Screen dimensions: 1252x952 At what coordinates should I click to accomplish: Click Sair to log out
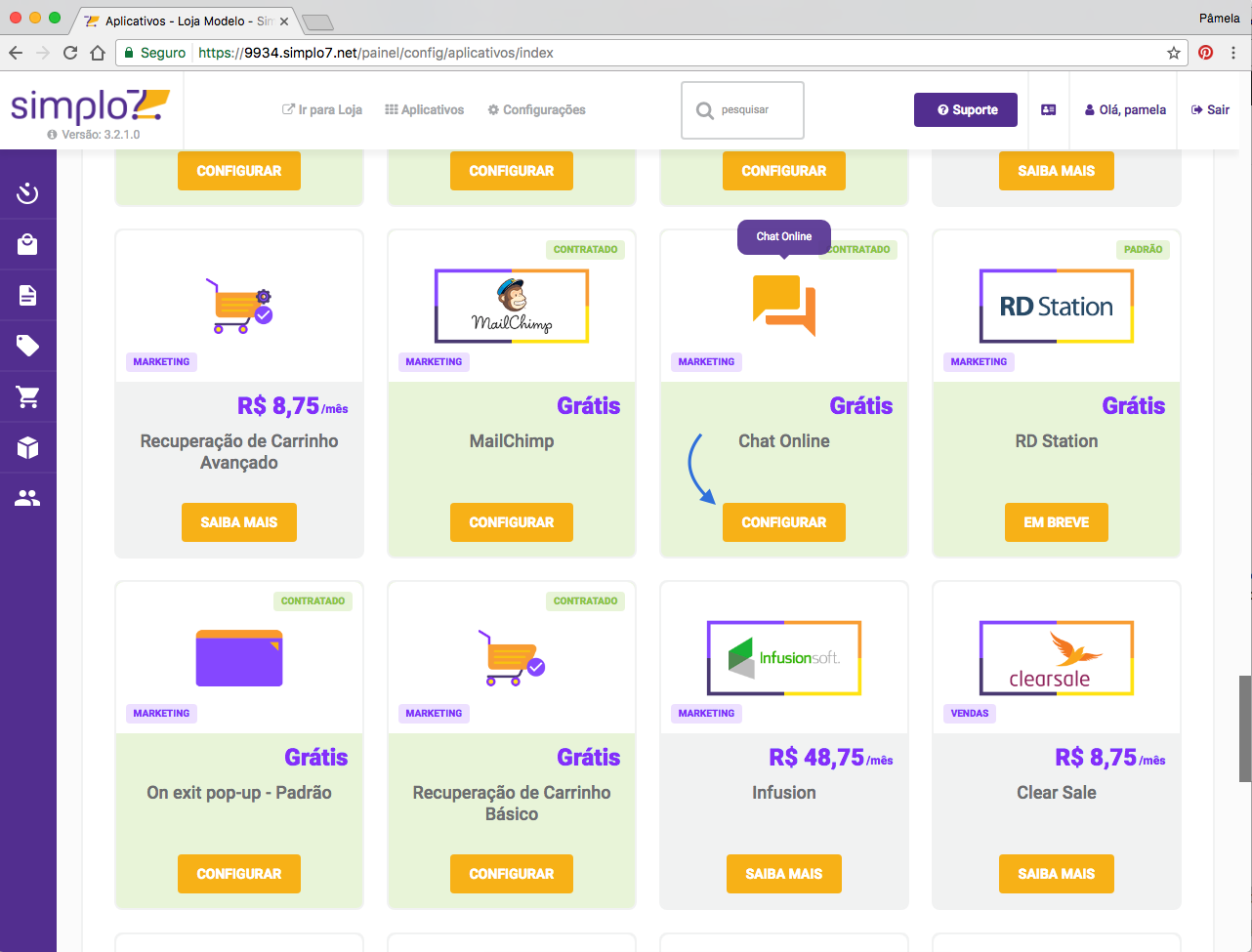[1210, 109]
